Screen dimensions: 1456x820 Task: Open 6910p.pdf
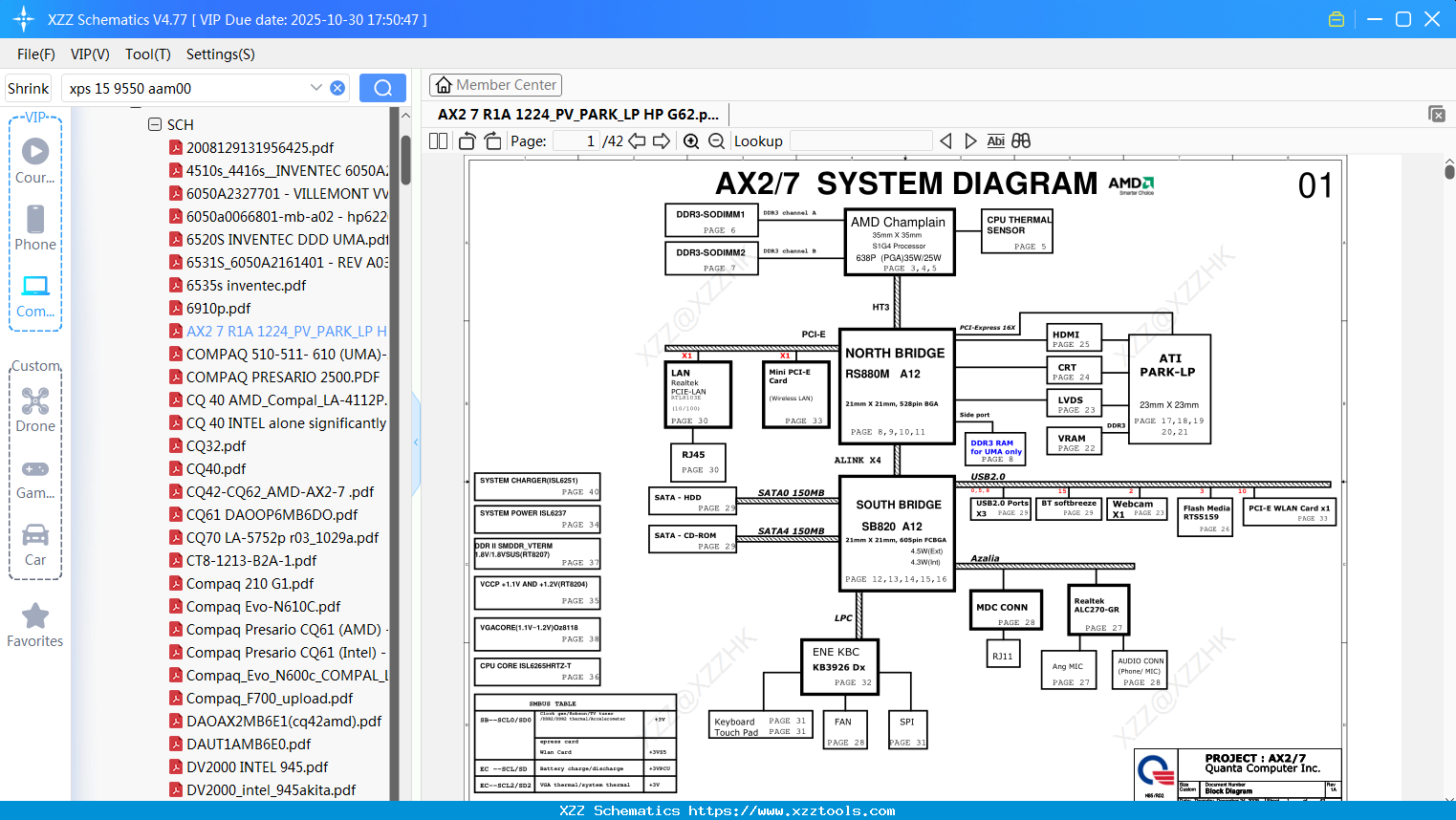[218, 308]
